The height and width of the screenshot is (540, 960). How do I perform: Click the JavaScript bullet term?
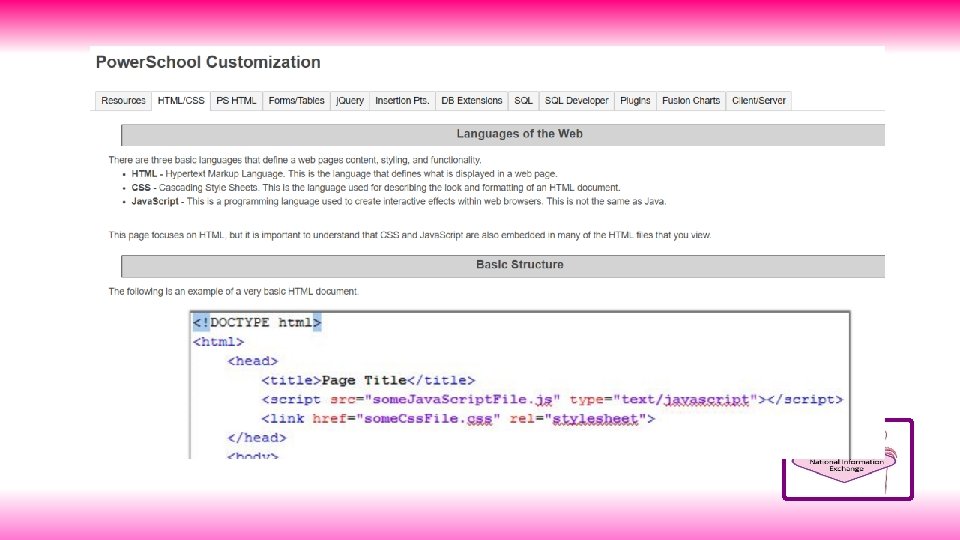[x=155, y=201]
